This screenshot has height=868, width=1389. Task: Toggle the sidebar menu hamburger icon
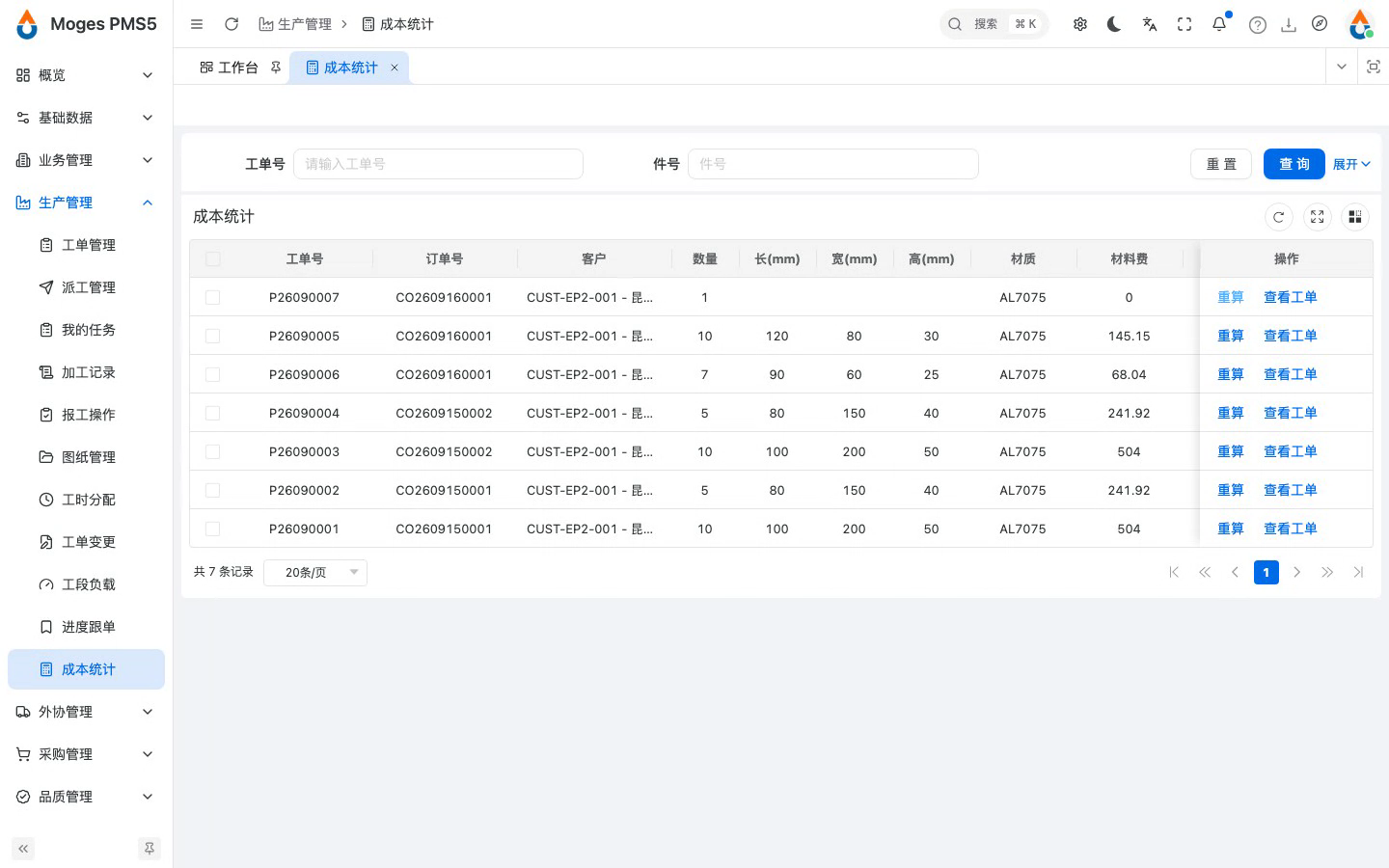pos(197,24)
